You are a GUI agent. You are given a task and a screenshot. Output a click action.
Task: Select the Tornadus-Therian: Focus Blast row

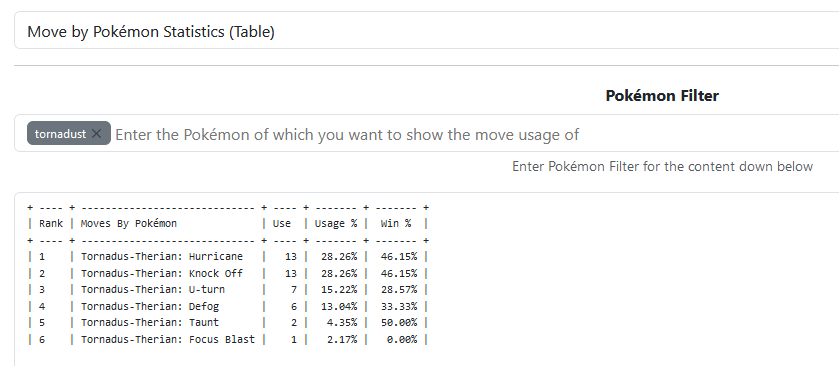click(228, 339)
